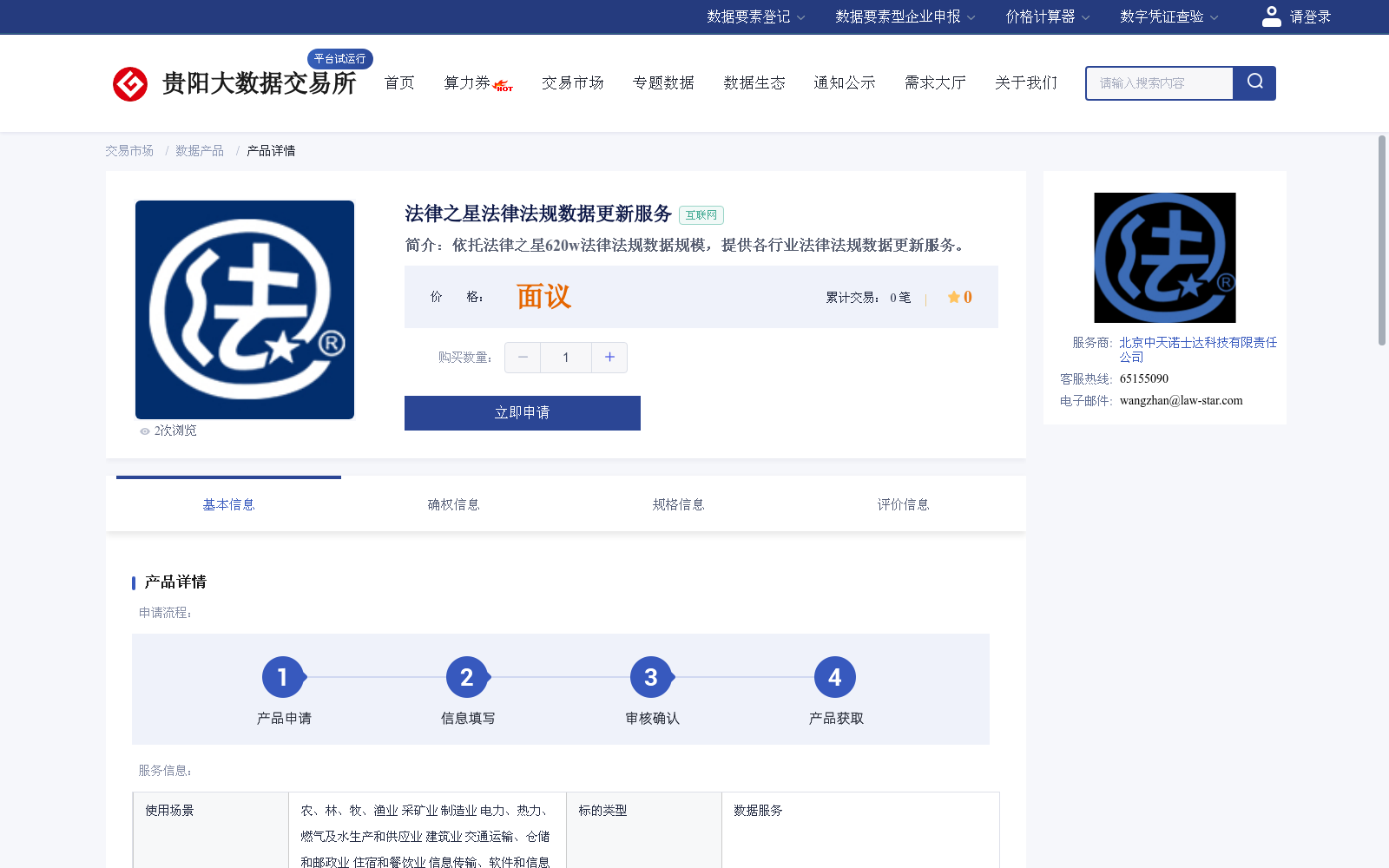Switch to the 确权信息 tab

pos(453,504)
